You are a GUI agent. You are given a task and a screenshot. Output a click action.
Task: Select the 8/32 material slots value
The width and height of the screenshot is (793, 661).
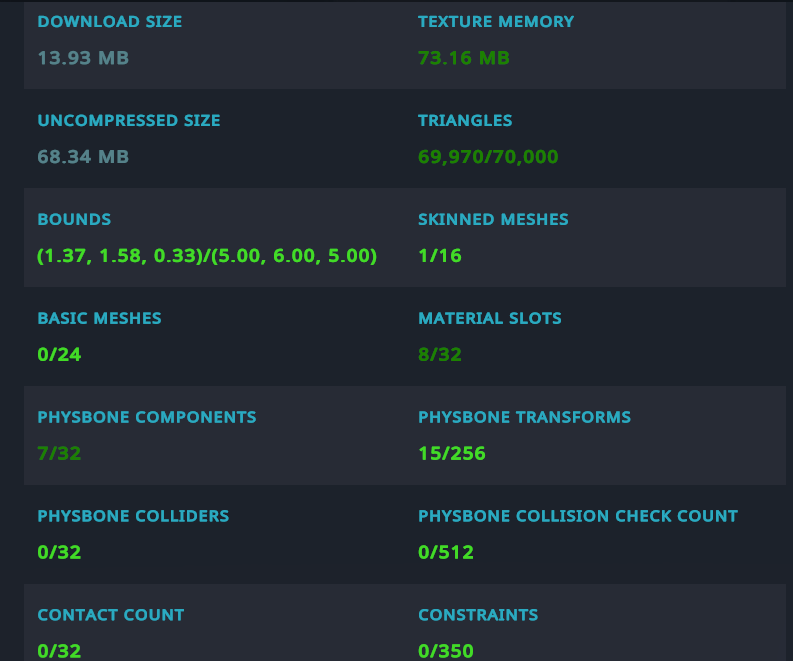click(440, 355)
